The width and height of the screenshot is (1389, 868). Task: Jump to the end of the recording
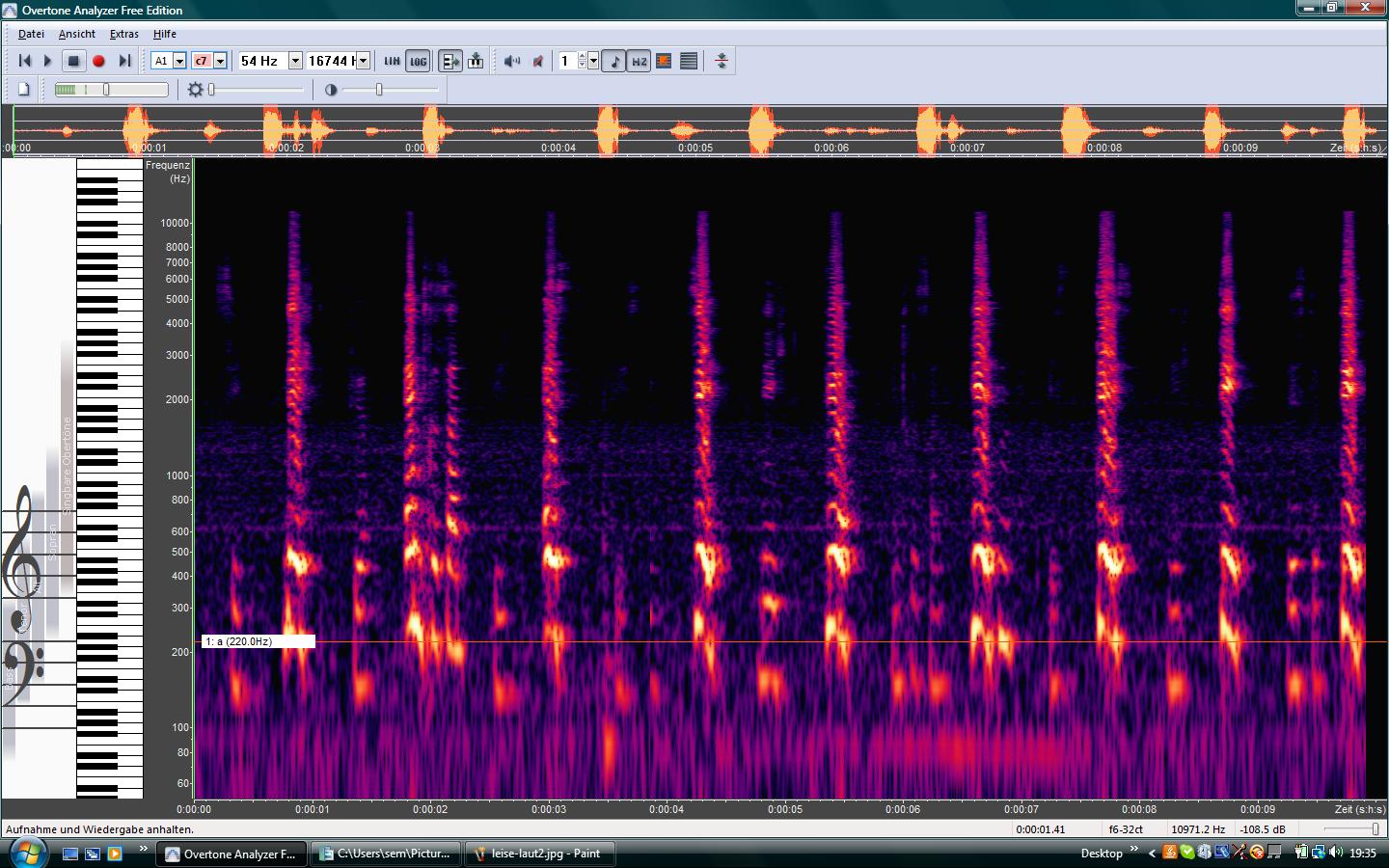[x=124, y=61]
